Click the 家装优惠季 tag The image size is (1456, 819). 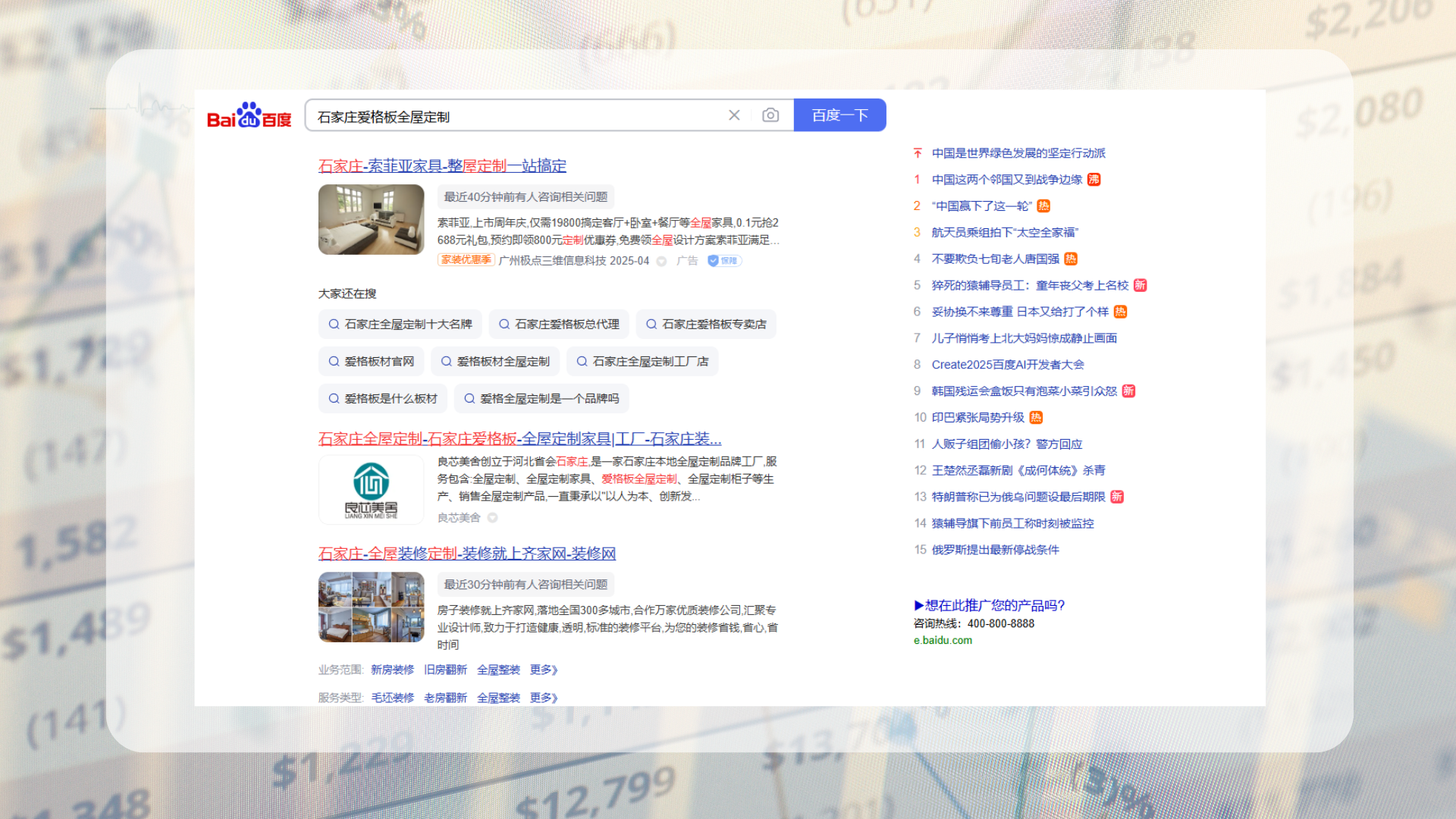click(x=466, y=260)
